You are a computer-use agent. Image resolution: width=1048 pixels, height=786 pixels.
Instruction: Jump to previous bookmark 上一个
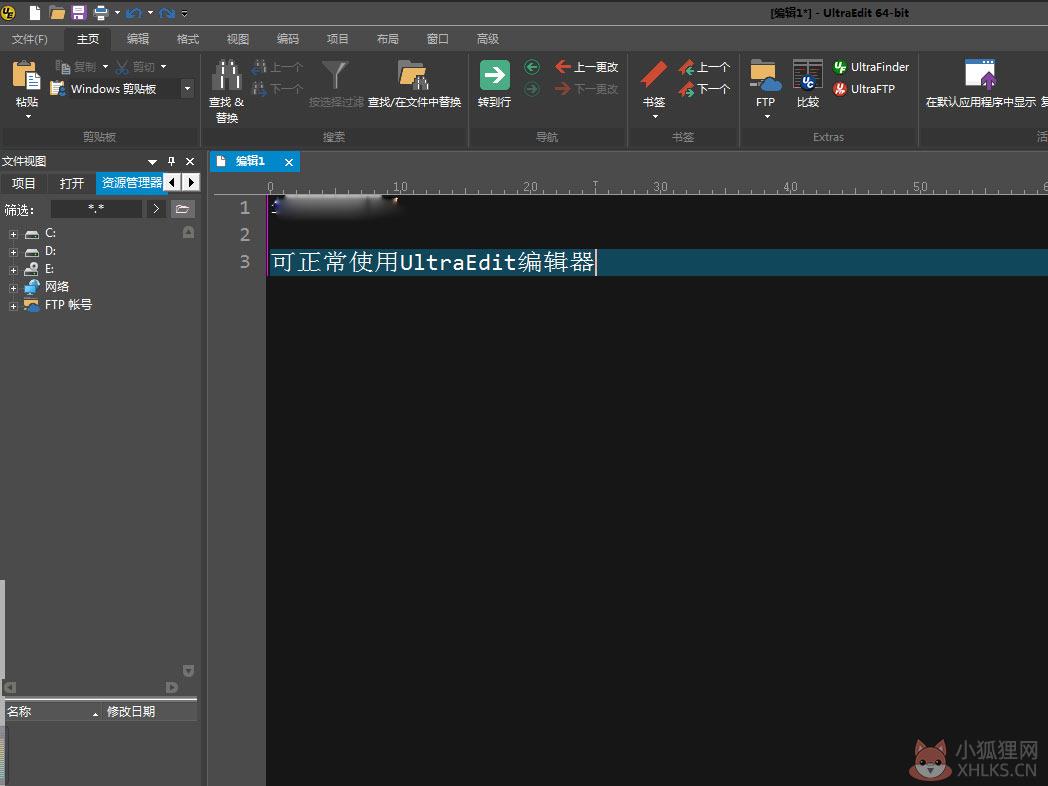coord(704,67)
